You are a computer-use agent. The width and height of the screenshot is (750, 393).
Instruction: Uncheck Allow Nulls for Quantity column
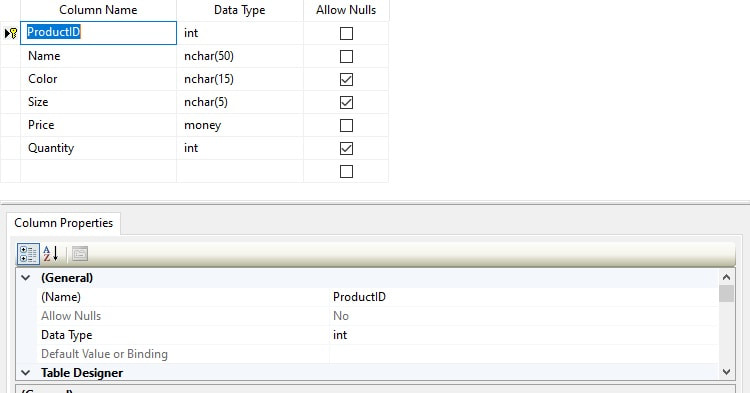pos(346,148)
